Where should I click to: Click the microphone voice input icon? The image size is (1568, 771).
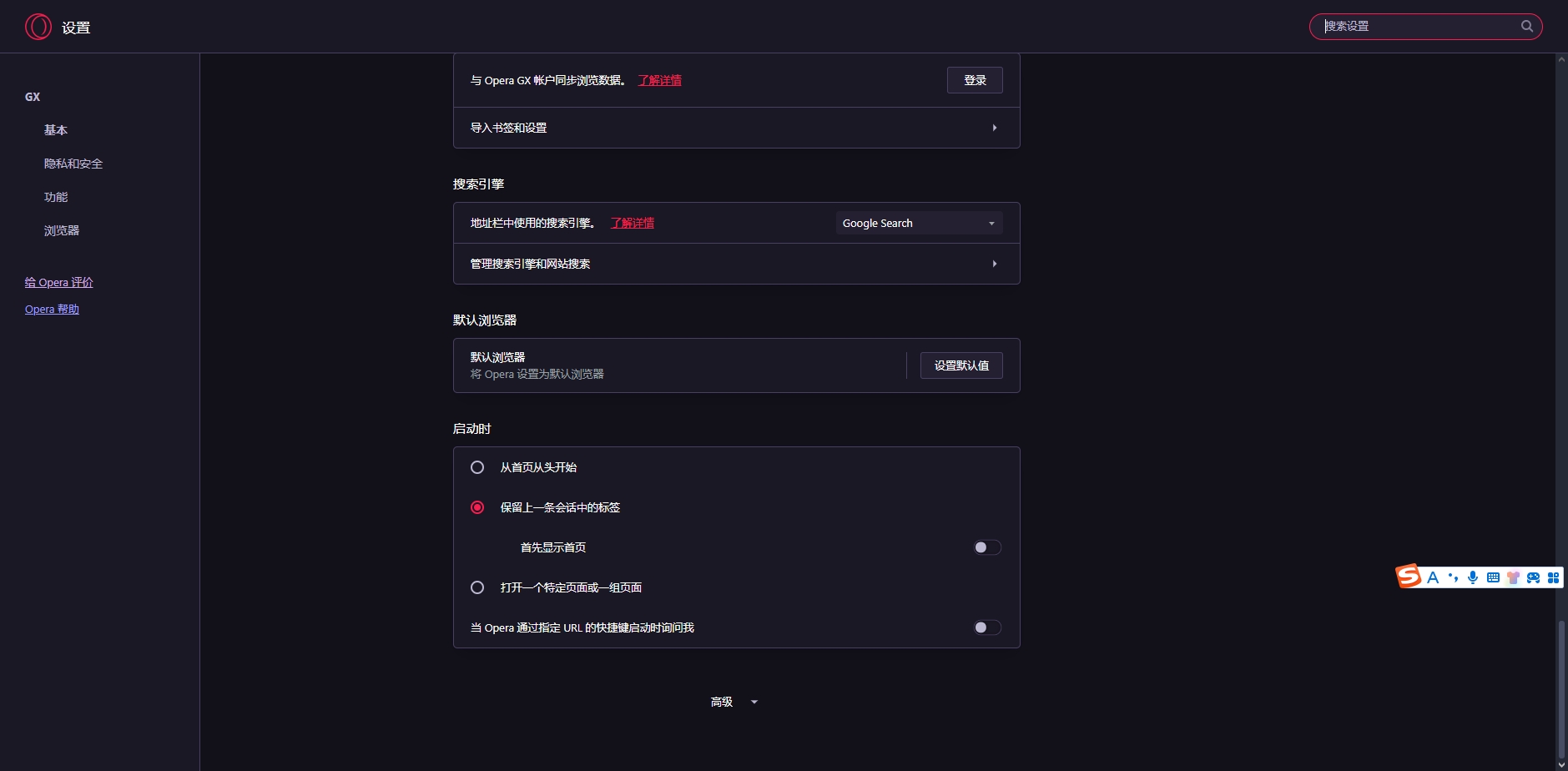(x=1473, y=577)
